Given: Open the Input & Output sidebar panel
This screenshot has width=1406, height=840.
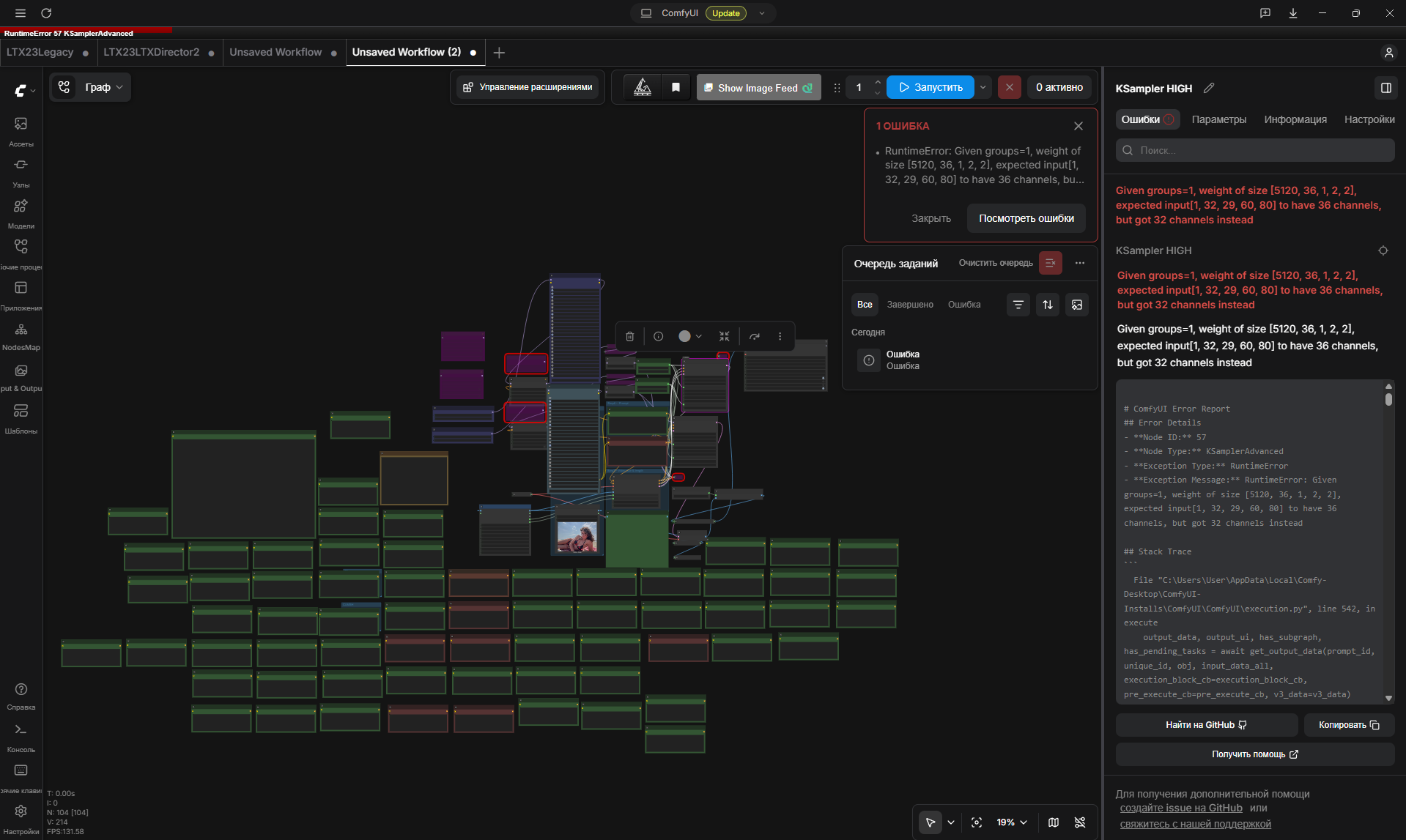Looking at the screenshot, I should [x=21, y=376].
